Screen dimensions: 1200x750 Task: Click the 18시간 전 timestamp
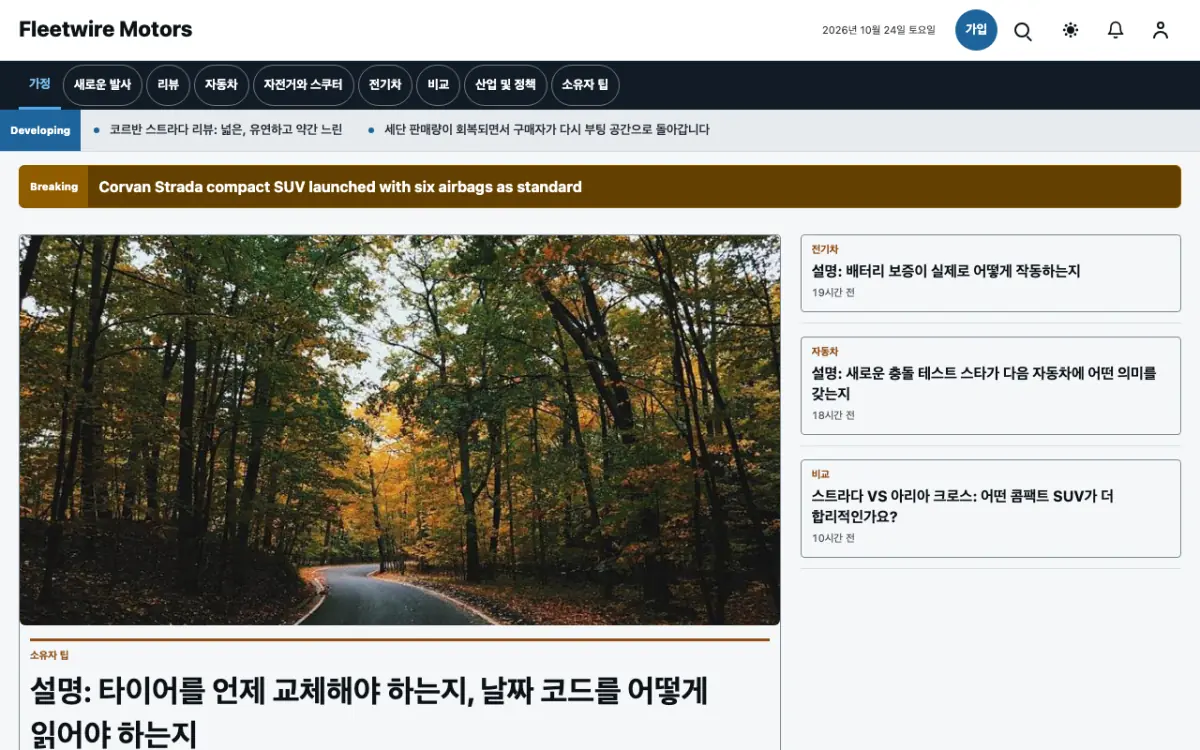[833, 415]
